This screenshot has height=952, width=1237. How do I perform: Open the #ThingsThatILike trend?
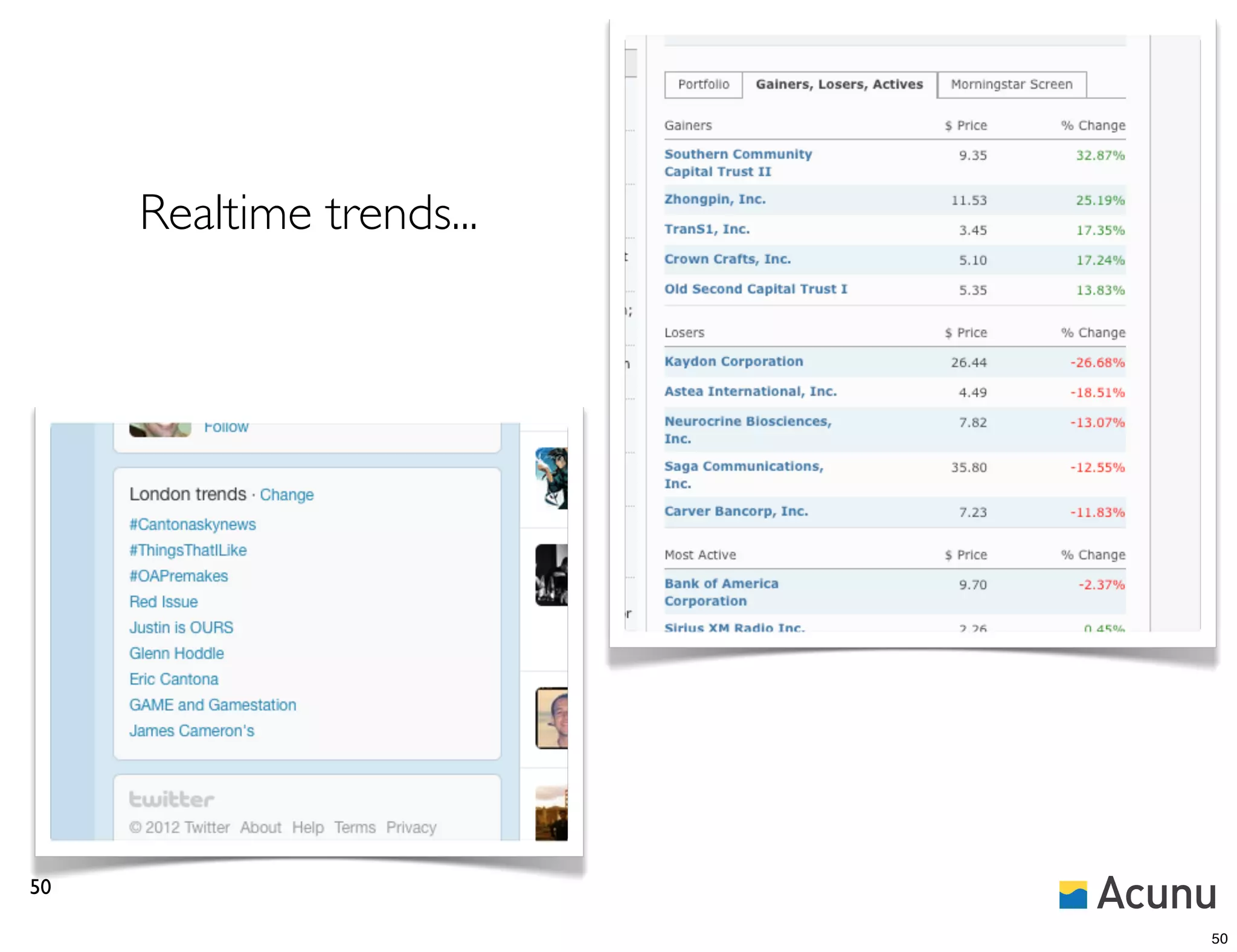click(188, 550)
